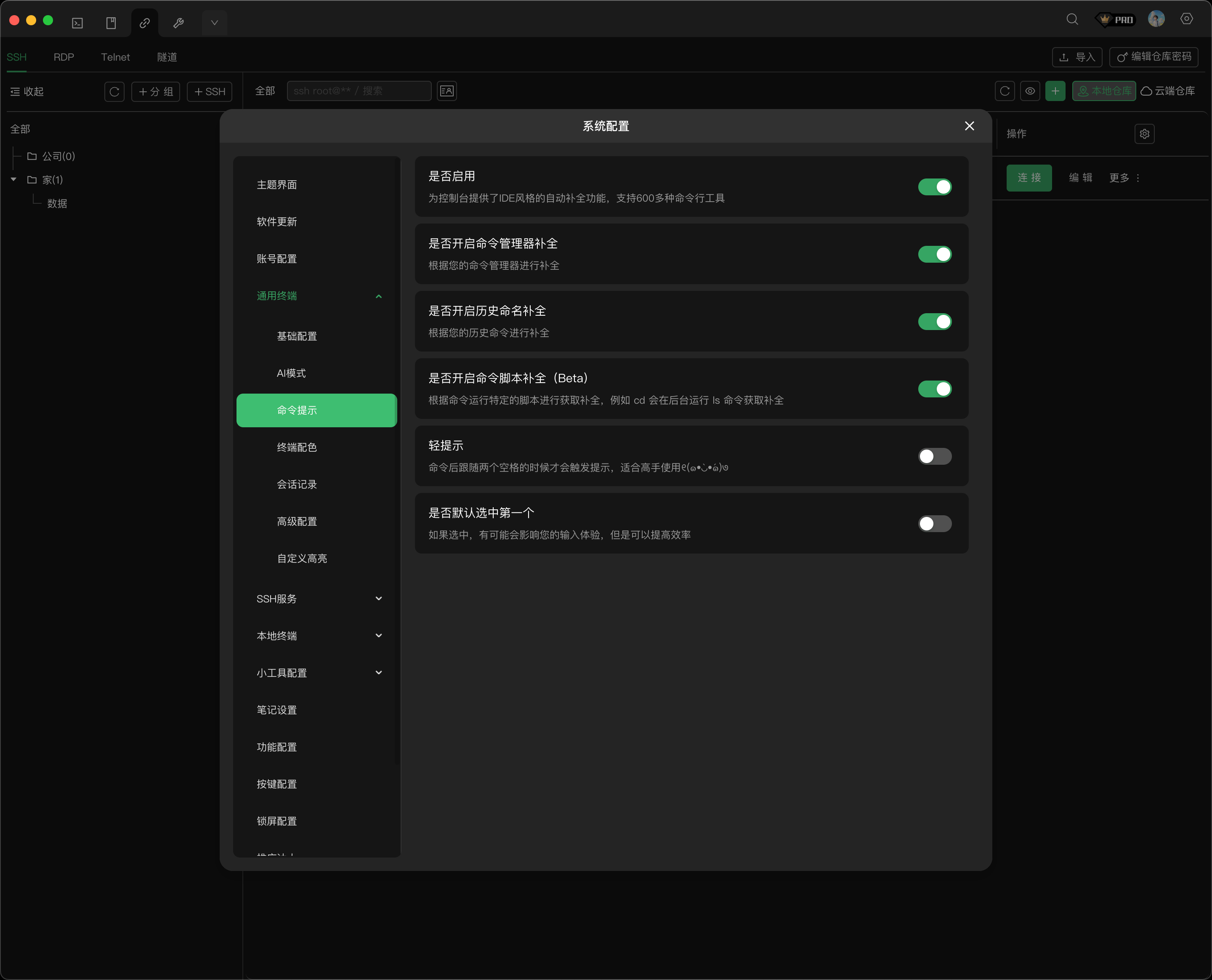Open the keyboard filter icon beside the search box
1212x980 pixels.
[x=447, y=91]
